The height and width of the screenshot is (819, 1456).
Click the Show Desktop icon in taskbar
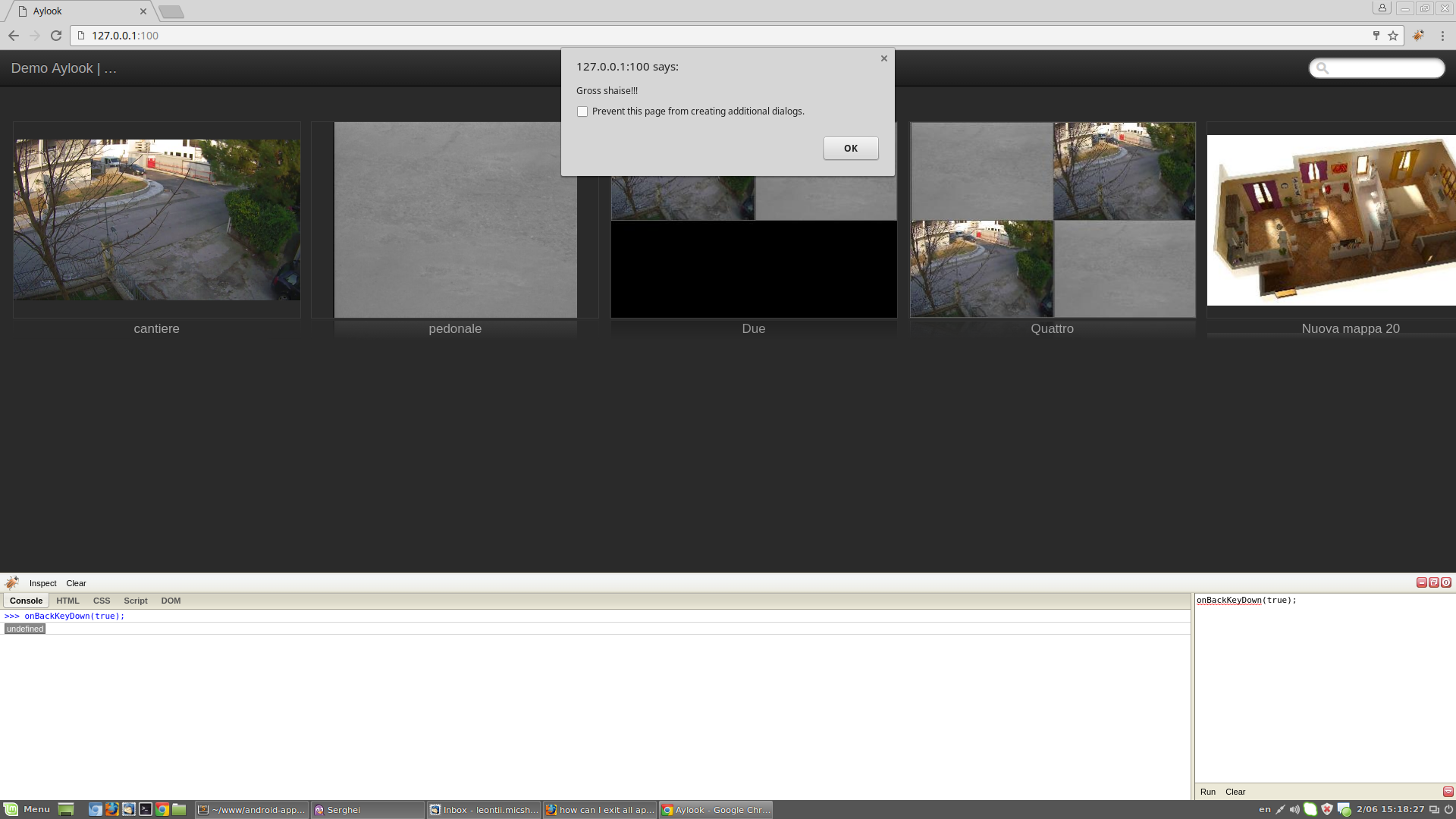click(66, 810)
